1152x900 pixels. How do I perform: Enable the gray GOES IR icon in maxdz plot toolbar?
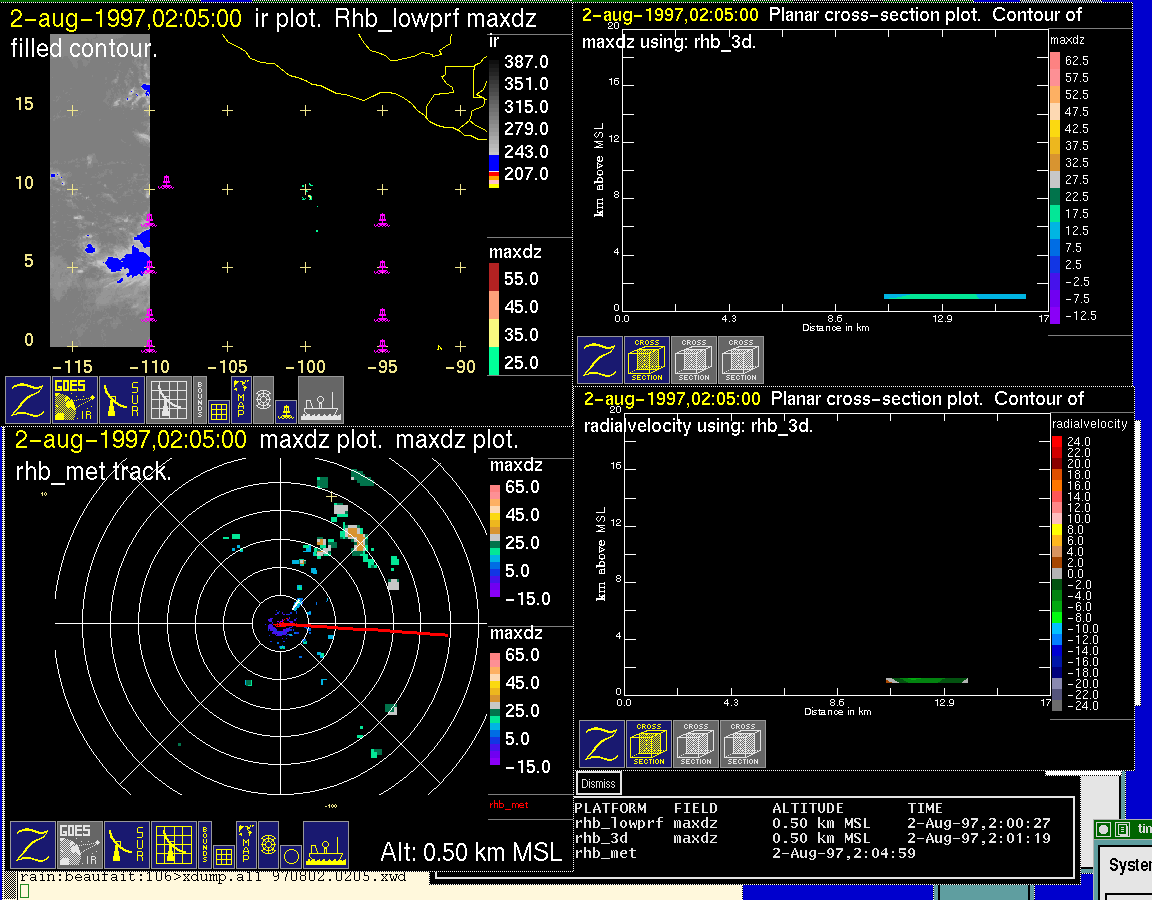point(80,845)
